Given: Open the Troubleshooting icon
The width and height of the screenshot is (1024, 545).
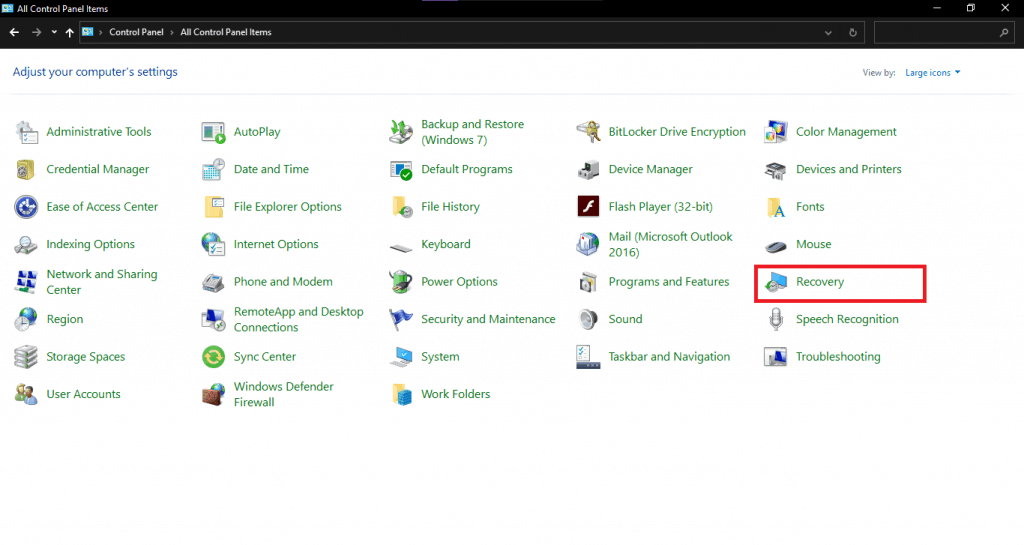Looking at the screenshot, I should pyautogui.click(x=775, y=357).
